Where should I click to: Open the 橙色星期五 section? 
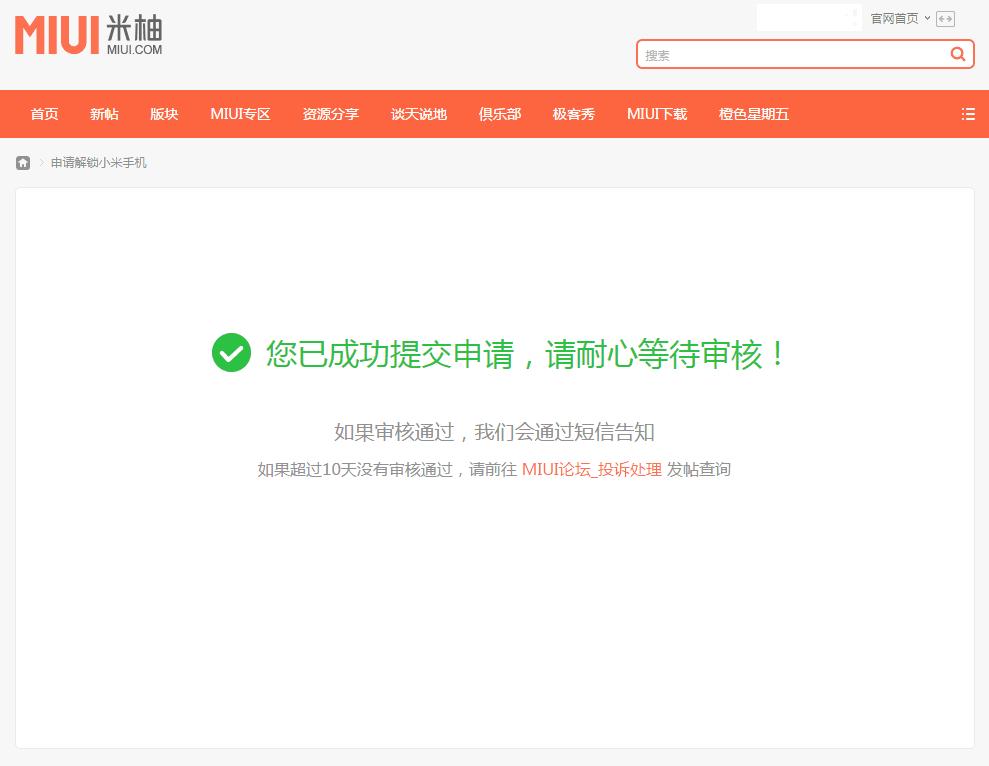tap(753, 114)
